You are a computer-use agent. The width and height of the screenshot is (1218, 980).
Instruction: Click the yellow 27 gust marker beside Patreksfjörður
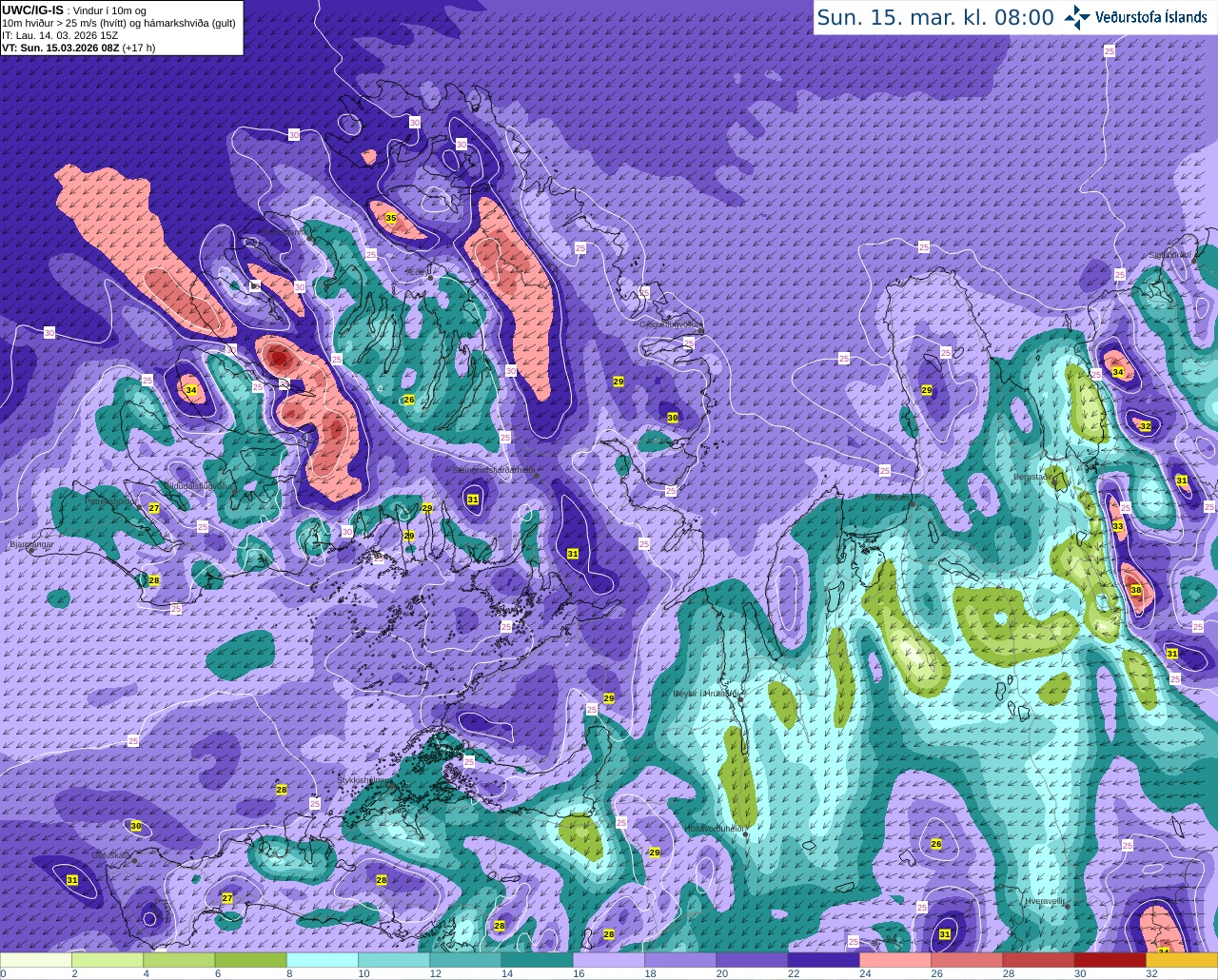click(153, 509)
